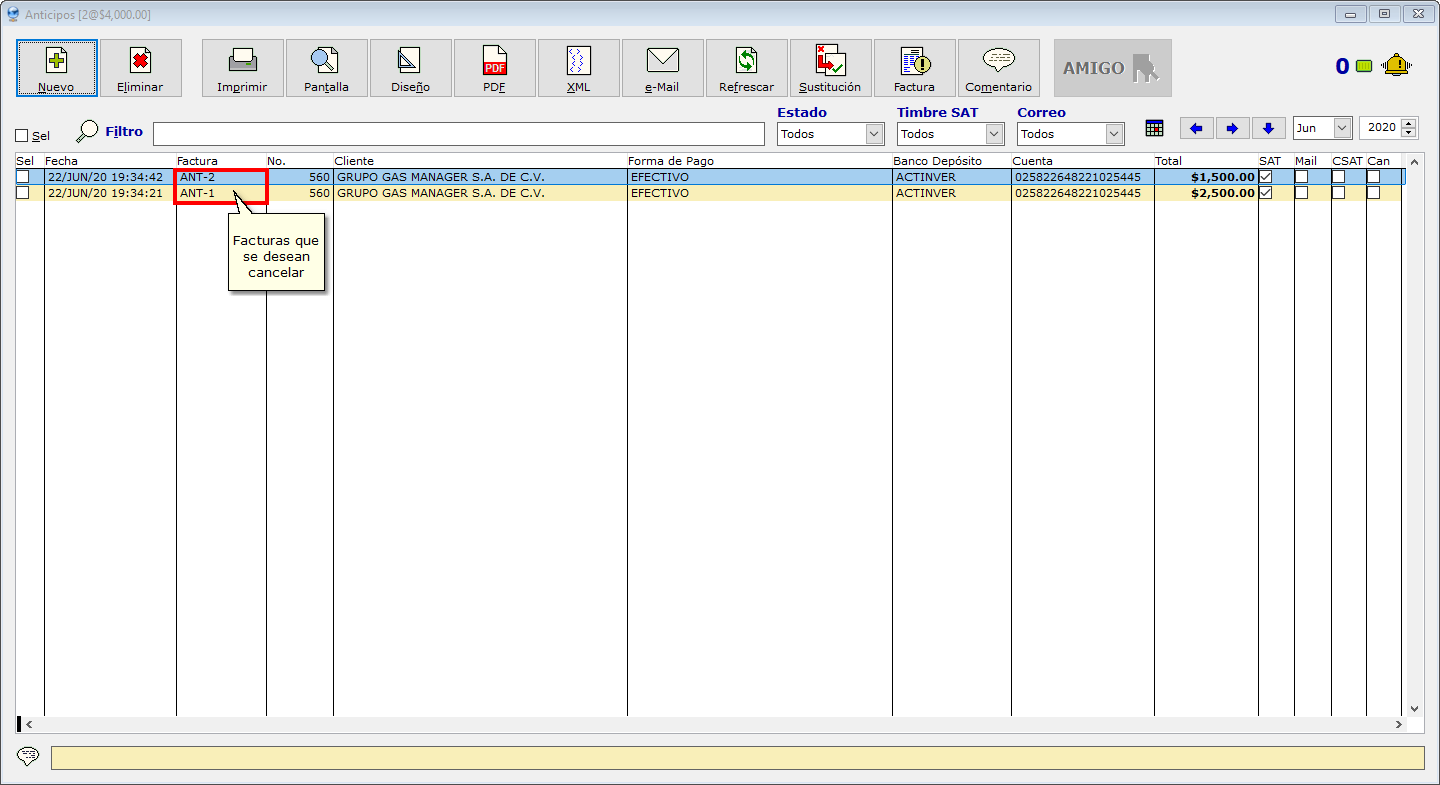This screenshot has height=785, width=1440.
Task: Type in the Filtro search field
Action: (458, 134)
